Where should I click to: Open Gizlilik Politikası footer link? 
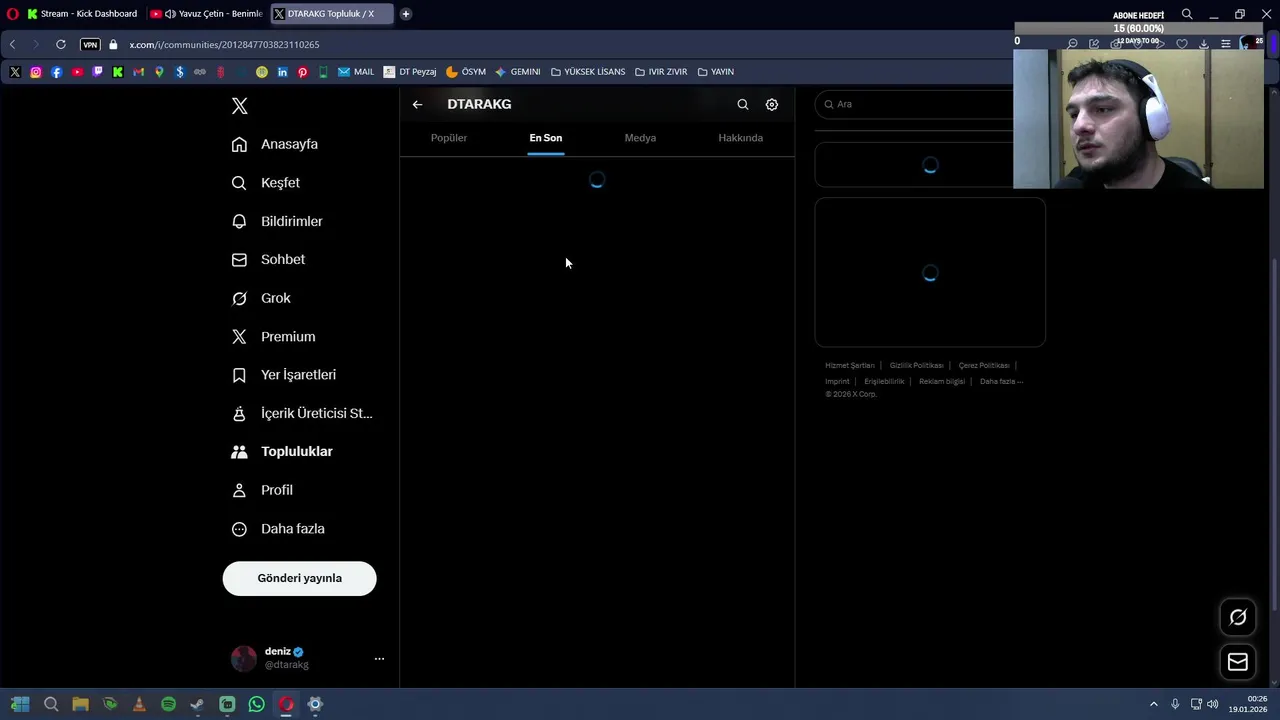pos(916,366)
